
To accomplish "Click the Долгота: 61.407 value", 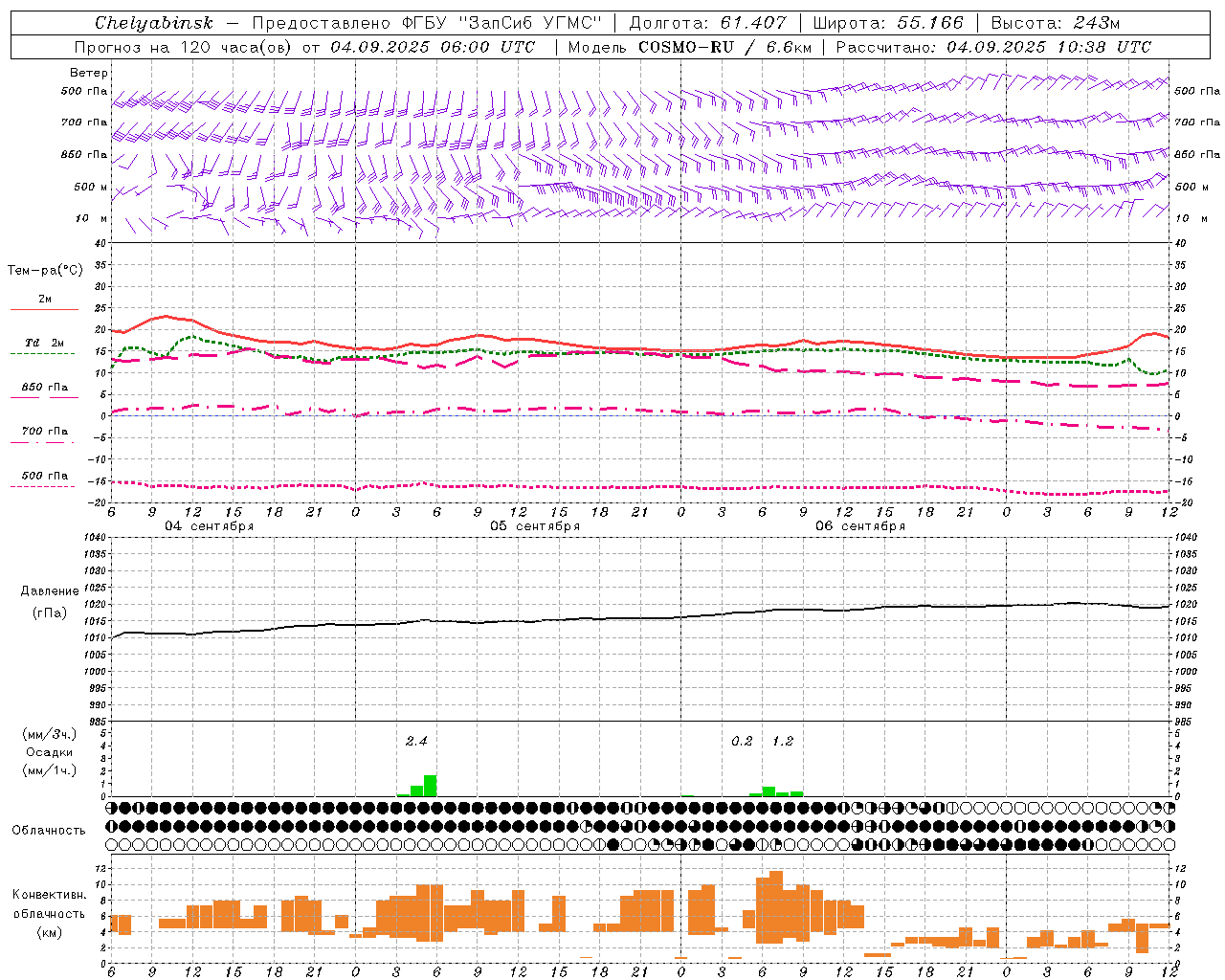I will pos(707,22).
